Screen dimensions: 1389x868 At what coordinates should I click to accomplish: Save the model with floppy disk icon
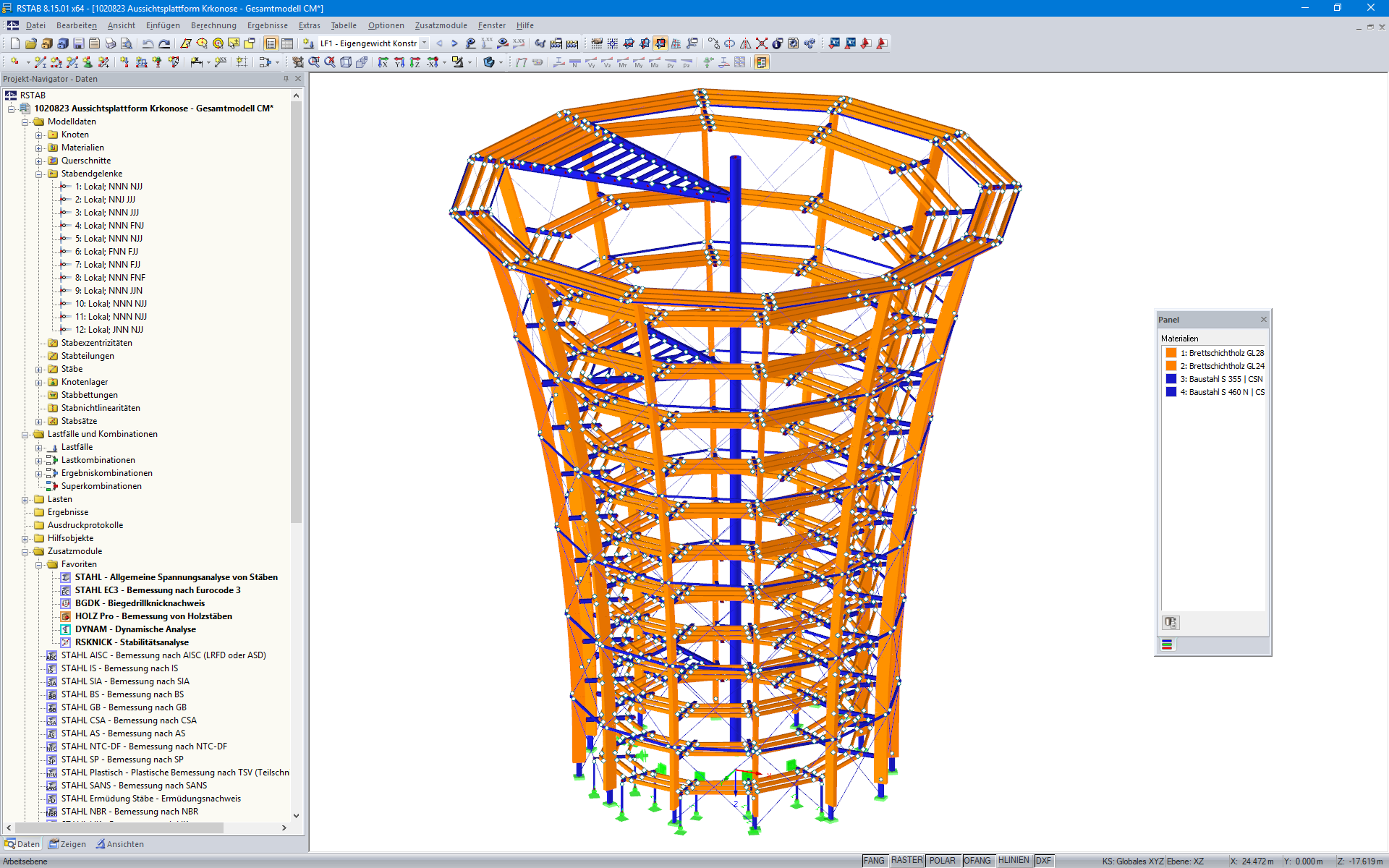click(79, 43)
